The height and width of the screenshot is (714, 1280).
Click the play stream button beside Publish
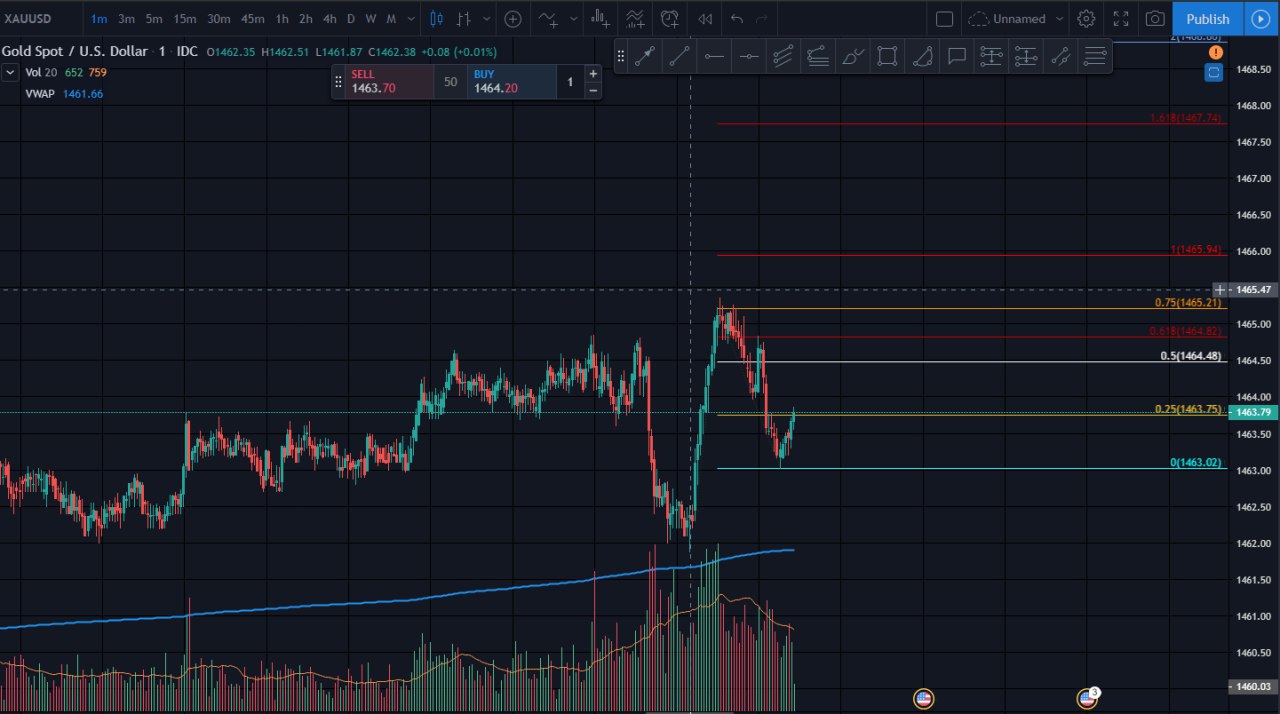tap(1259, 19)
